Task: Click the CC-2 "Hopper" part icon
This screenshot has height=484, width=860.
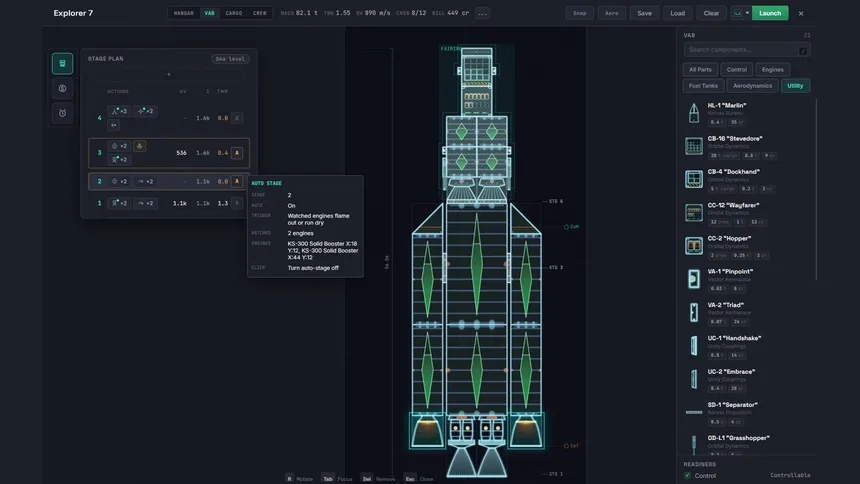Action: tap(694, 246)
